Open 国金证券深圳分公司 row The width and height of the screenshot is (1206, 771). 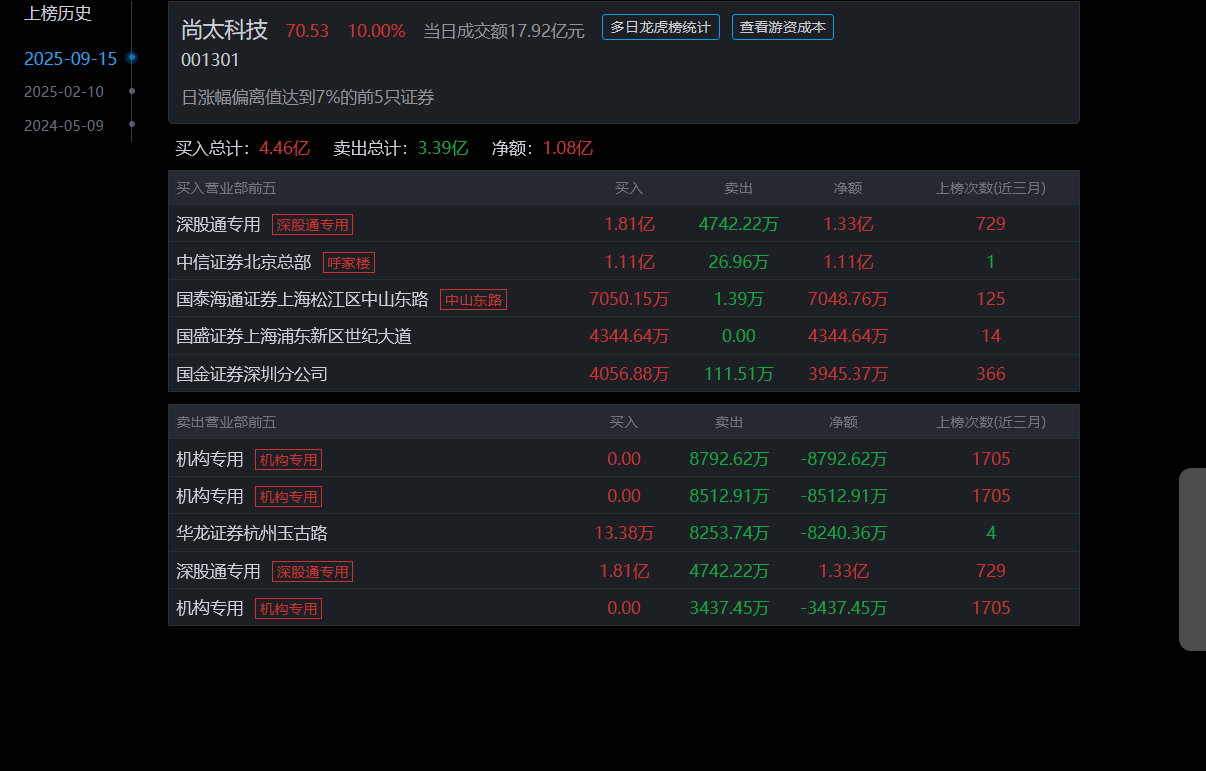point(624,374)
